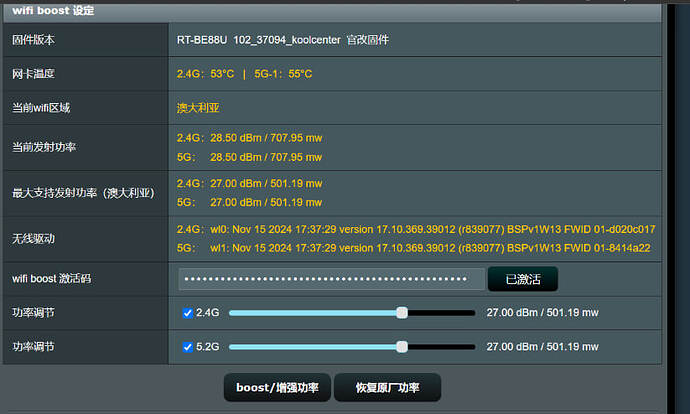Click the 当前发射功率 row label

pos(44,147)
